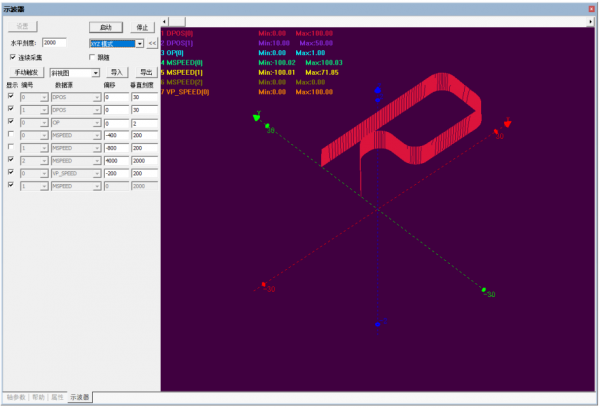
Task: Click the 手动触发 manual trigger button
Action: (27, 73)
